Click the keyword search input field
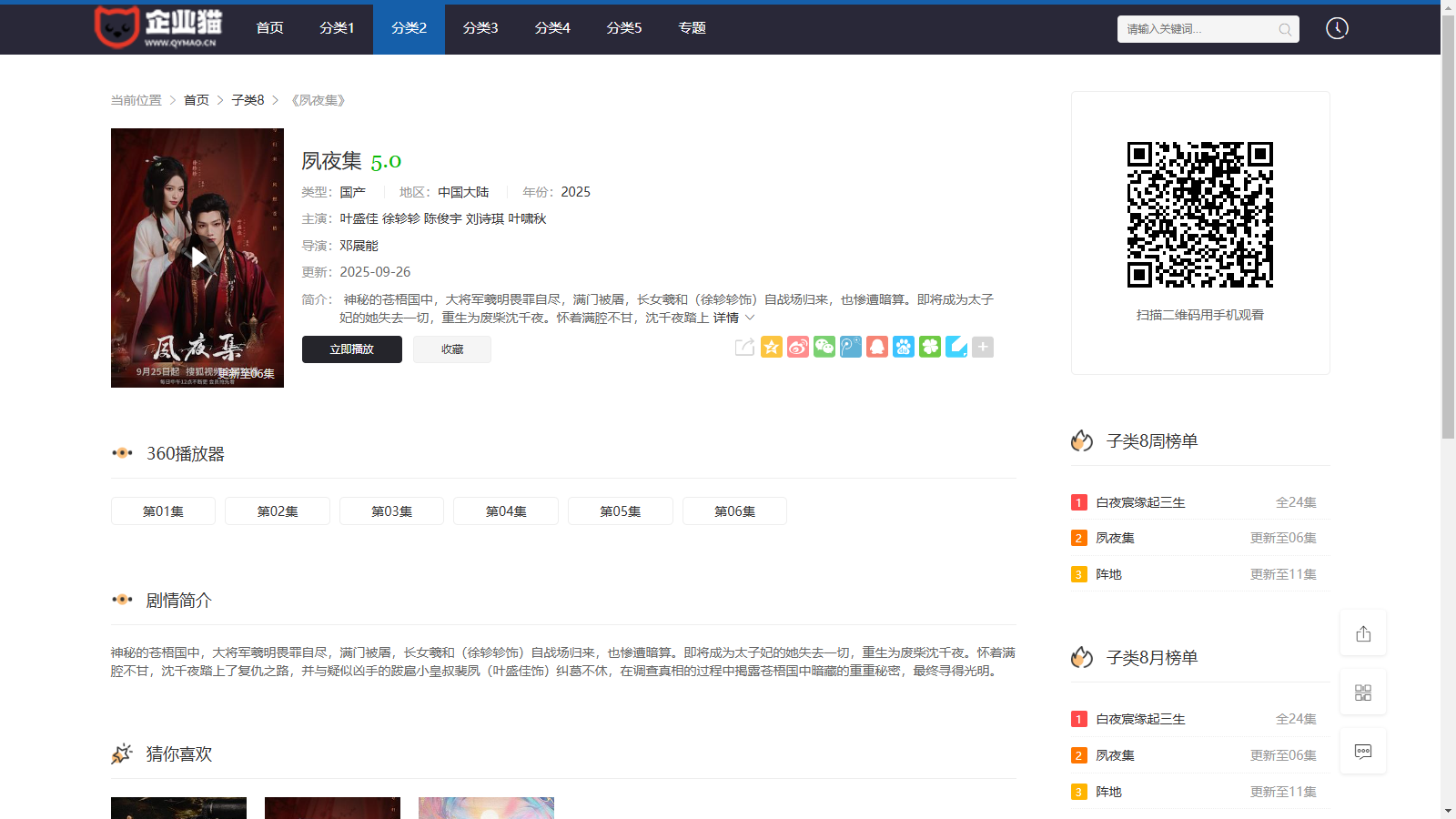 coord(1197,29)
